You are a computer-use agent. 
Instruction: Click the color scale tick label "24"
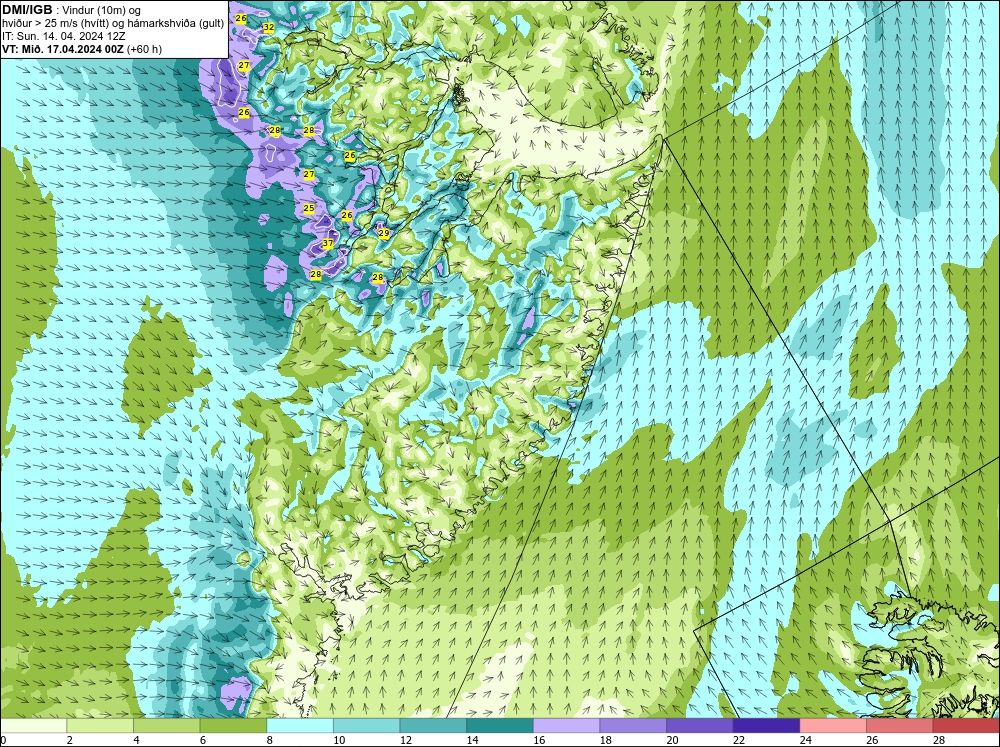[x=805, y=740]
